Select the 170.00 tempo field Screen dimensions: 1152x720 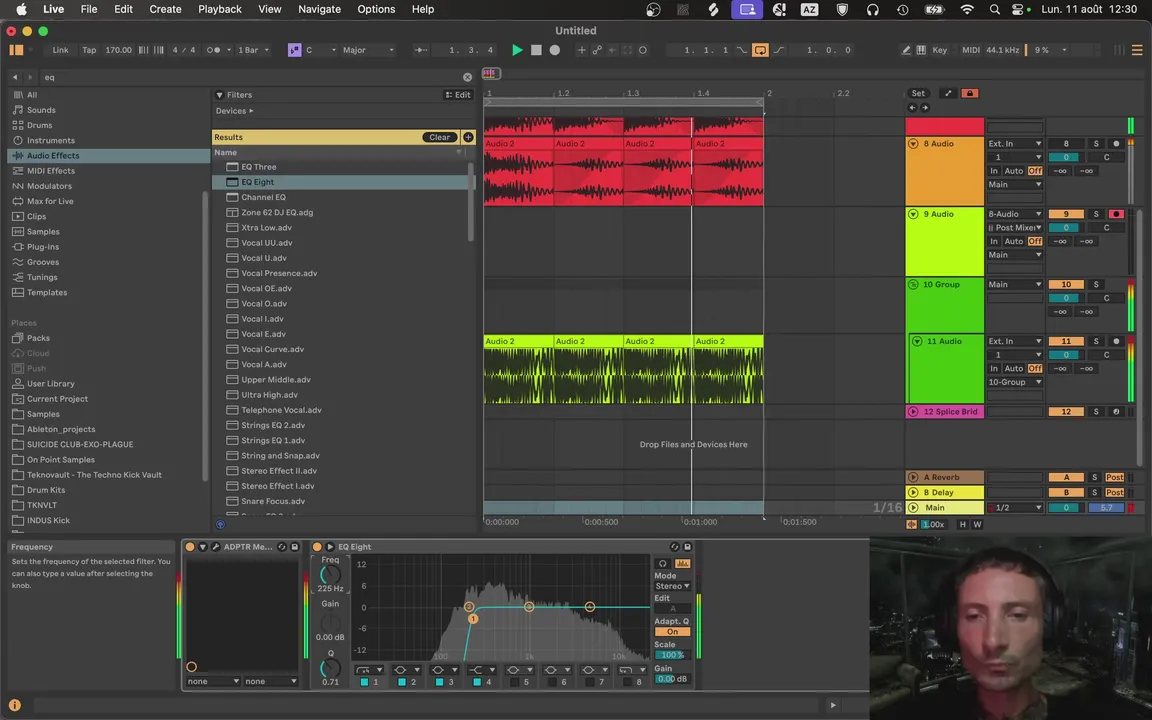pos(118,50)
